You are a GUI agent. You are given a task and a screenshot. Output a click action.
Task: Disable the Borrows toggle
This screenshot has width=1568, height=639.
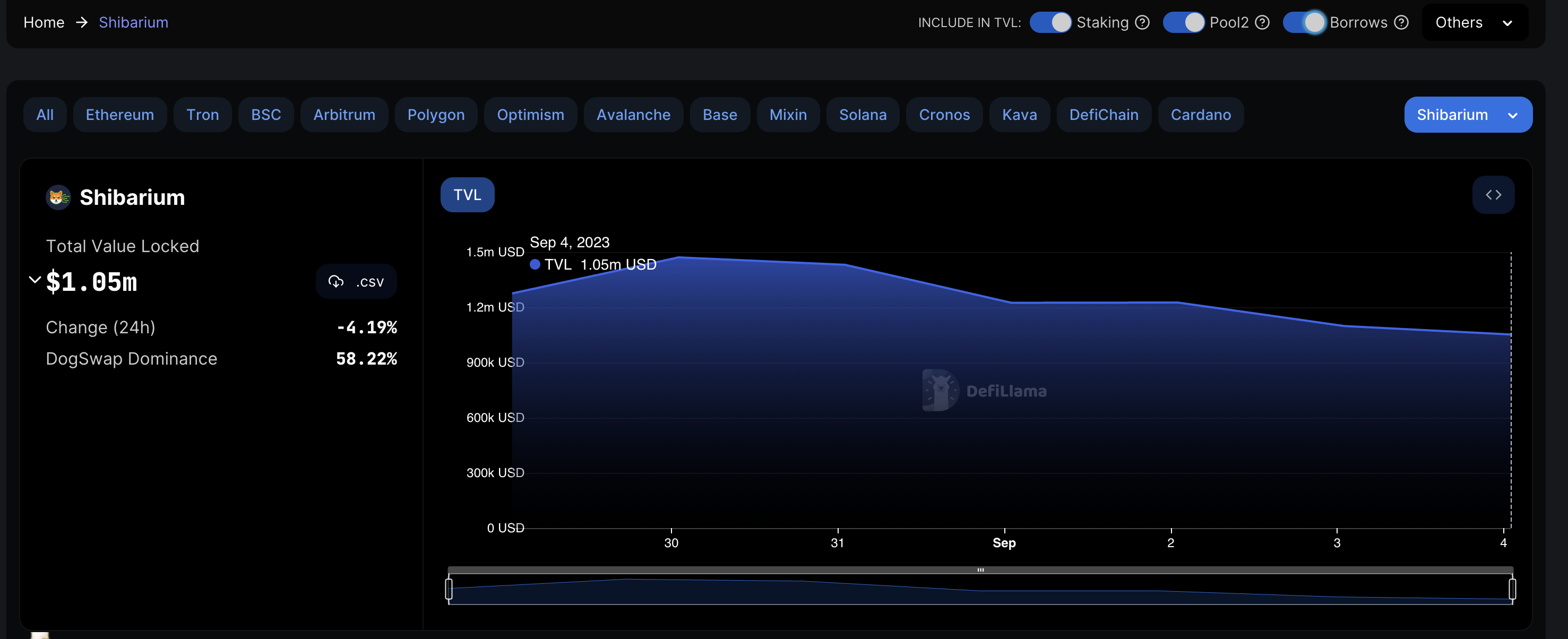(1303, 22)
